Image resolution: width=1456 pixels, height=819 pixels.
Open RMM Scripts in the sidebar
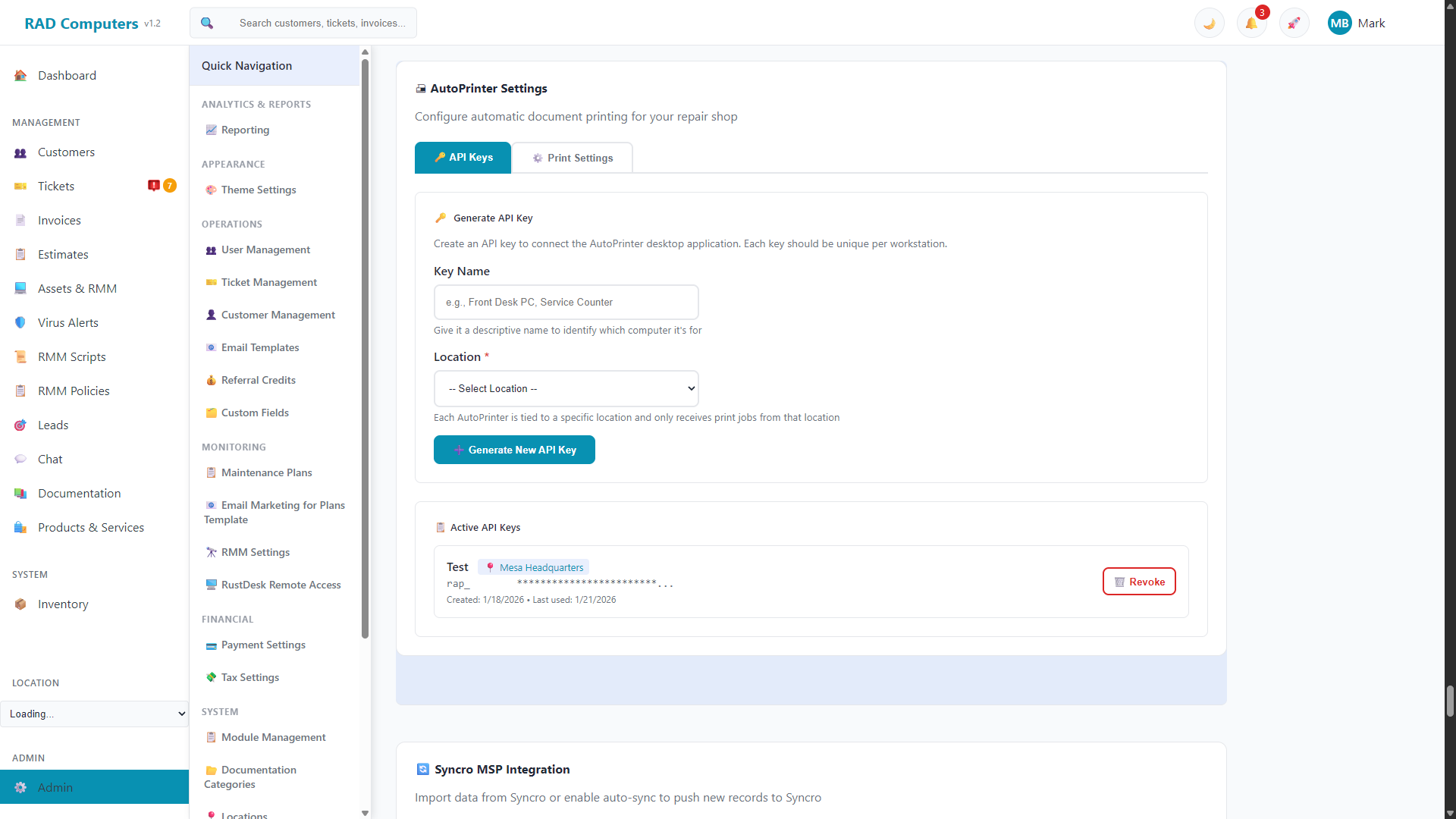click(x=71, y=356)
